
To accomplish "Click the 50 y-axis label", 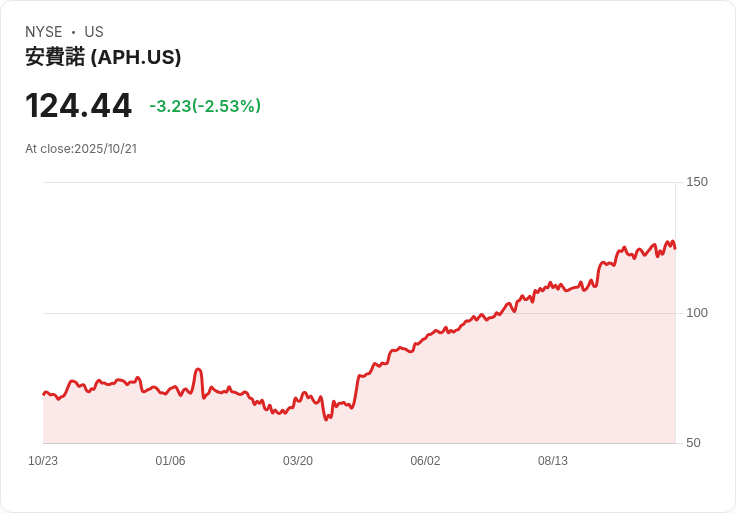I will 693,443.
